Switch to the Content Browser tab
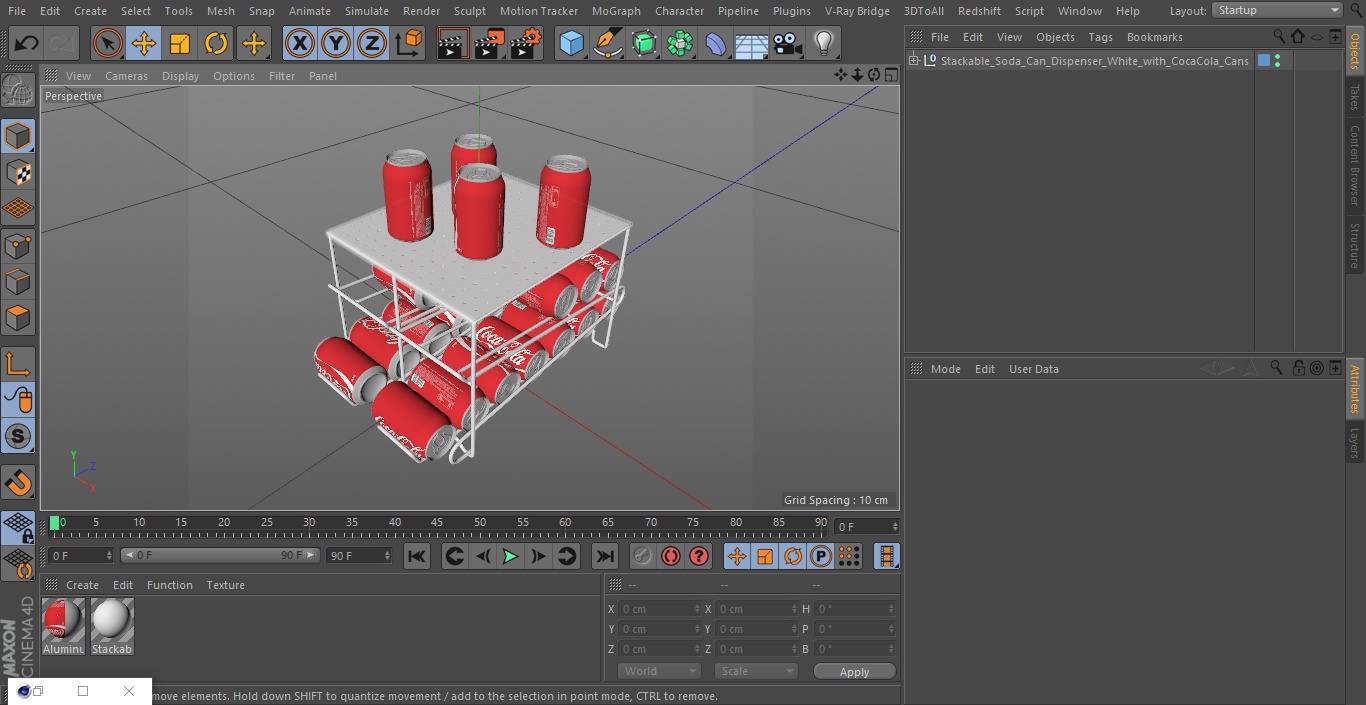This screenshot has height=705, width=1366. [1355, 165]
